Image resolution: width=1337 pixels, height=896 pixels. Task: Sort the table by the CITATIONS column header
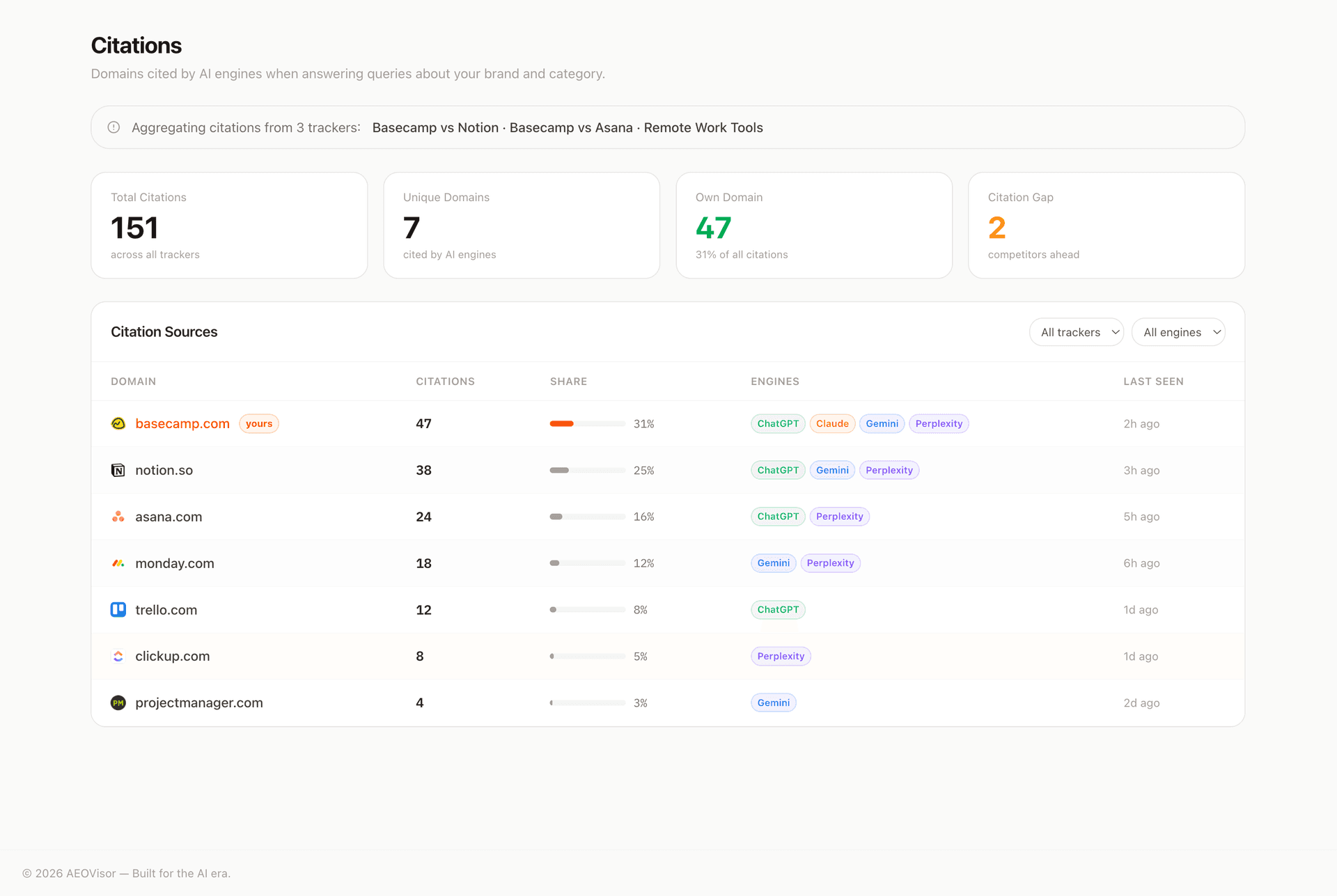click(445, 382)
